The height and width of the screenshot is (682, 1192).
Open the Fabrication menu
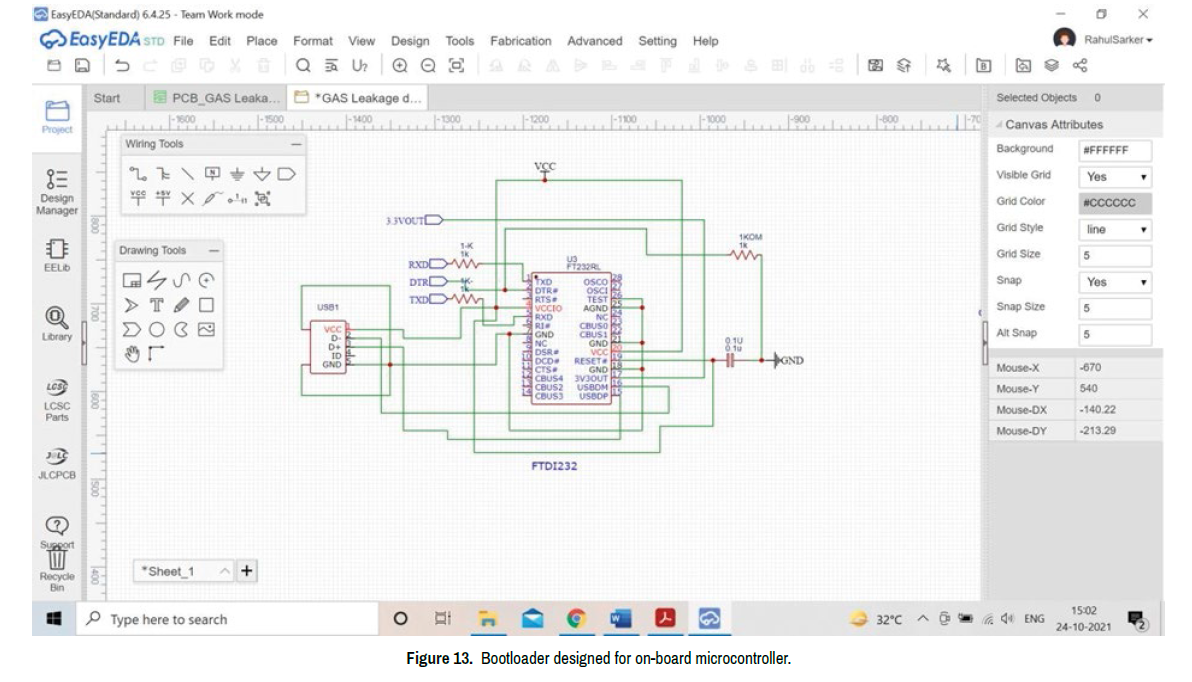click(520, 41)
